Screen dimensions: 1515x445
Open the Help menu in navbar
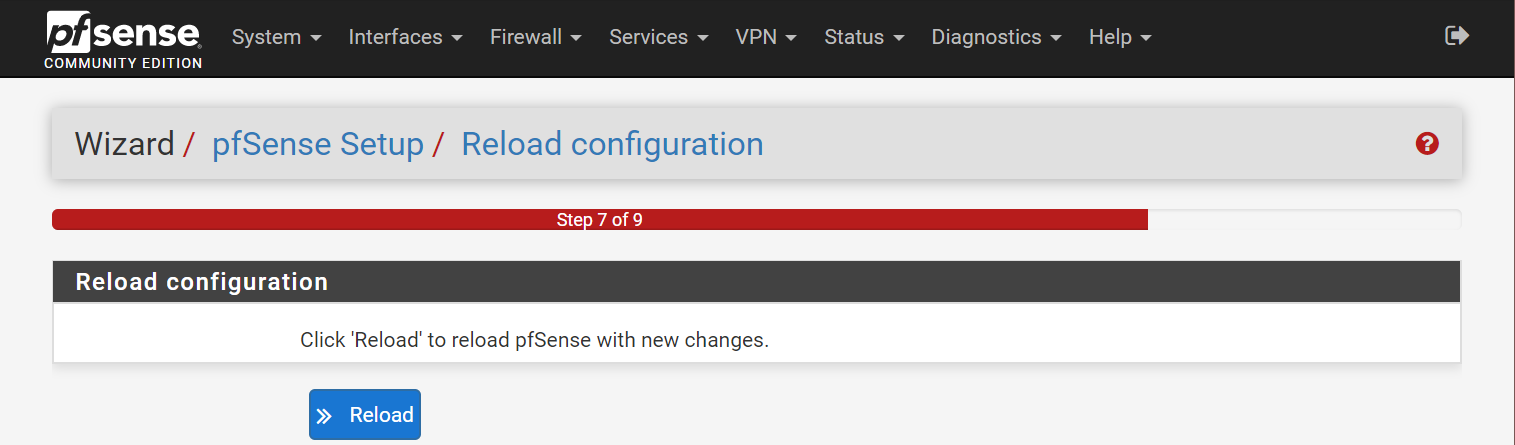point(1120,37)
